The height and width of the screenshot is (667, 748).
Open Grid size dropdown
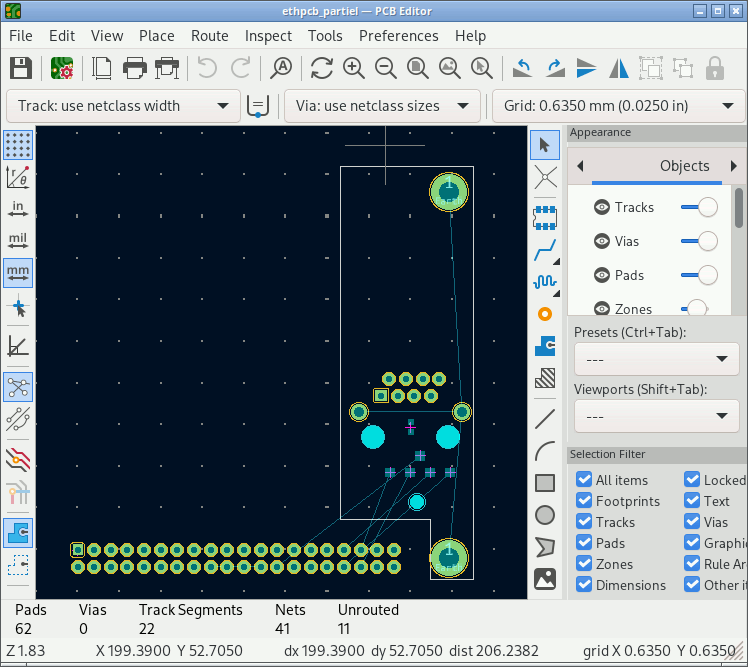[618, 106]
